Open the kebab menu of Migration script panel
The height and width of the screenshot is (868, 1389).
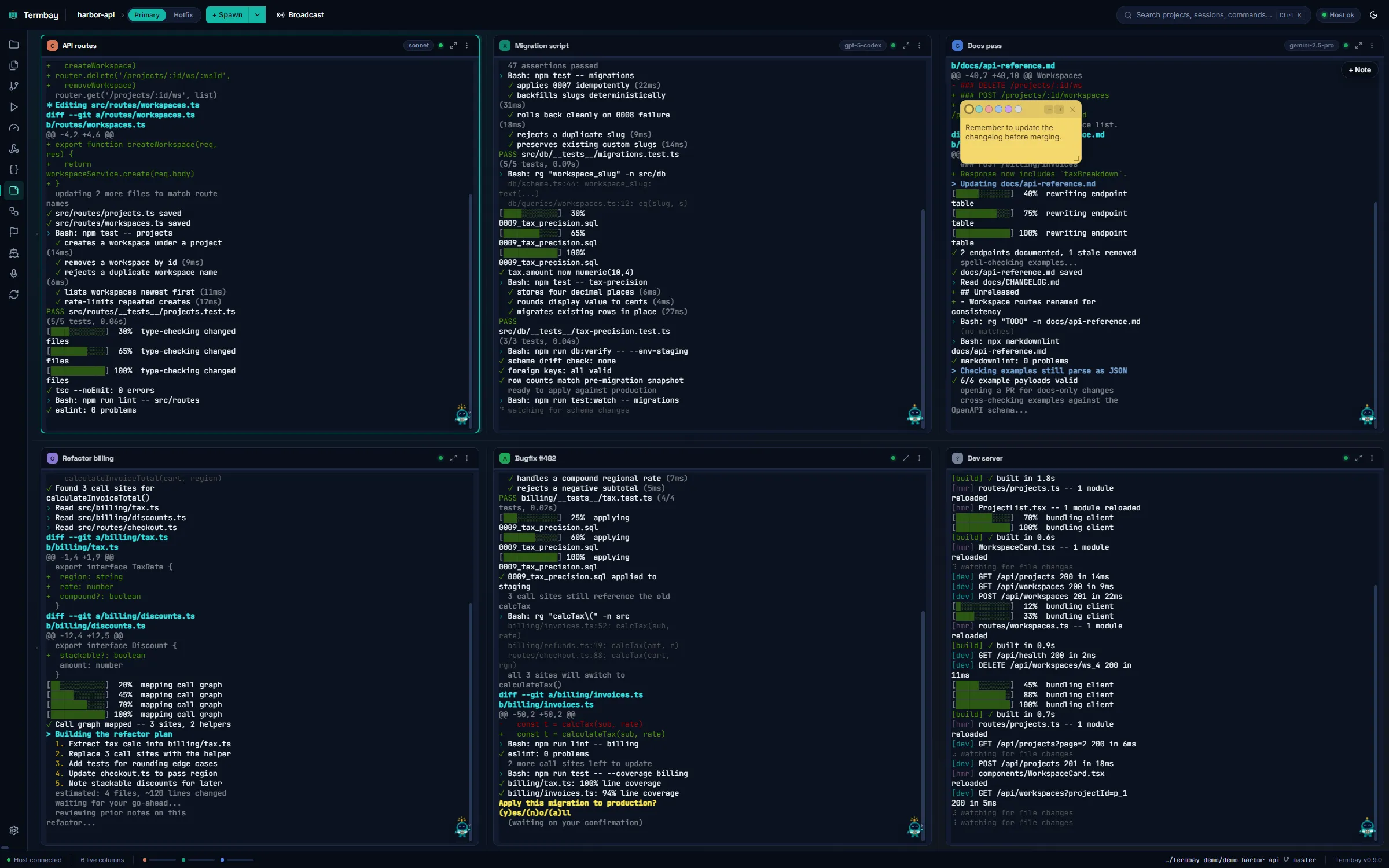pos(920,46)
